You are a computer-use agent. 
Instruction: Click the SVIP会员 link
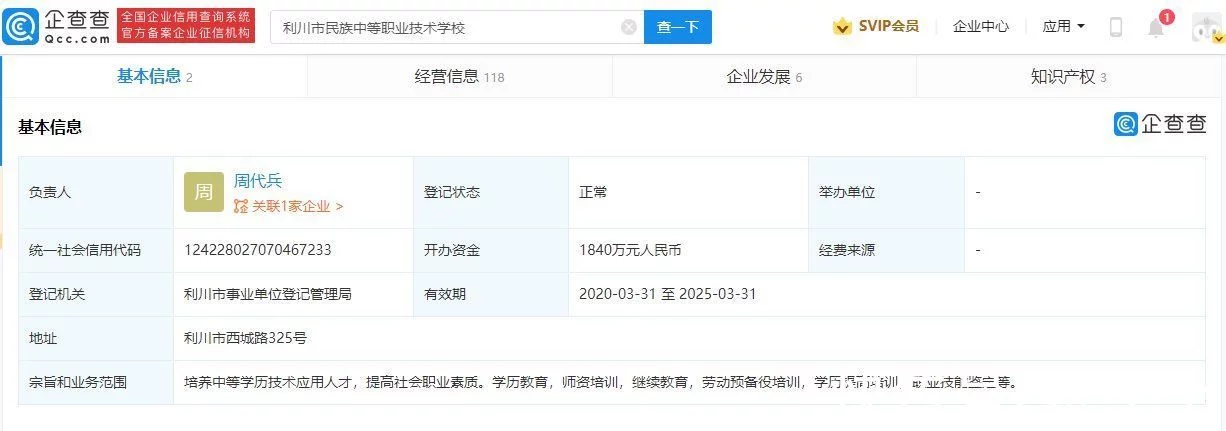pos(888,27)
